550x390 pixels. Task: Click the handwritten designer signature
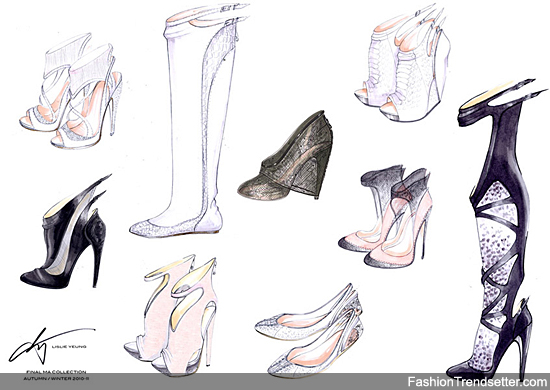[x=52, y=346]
